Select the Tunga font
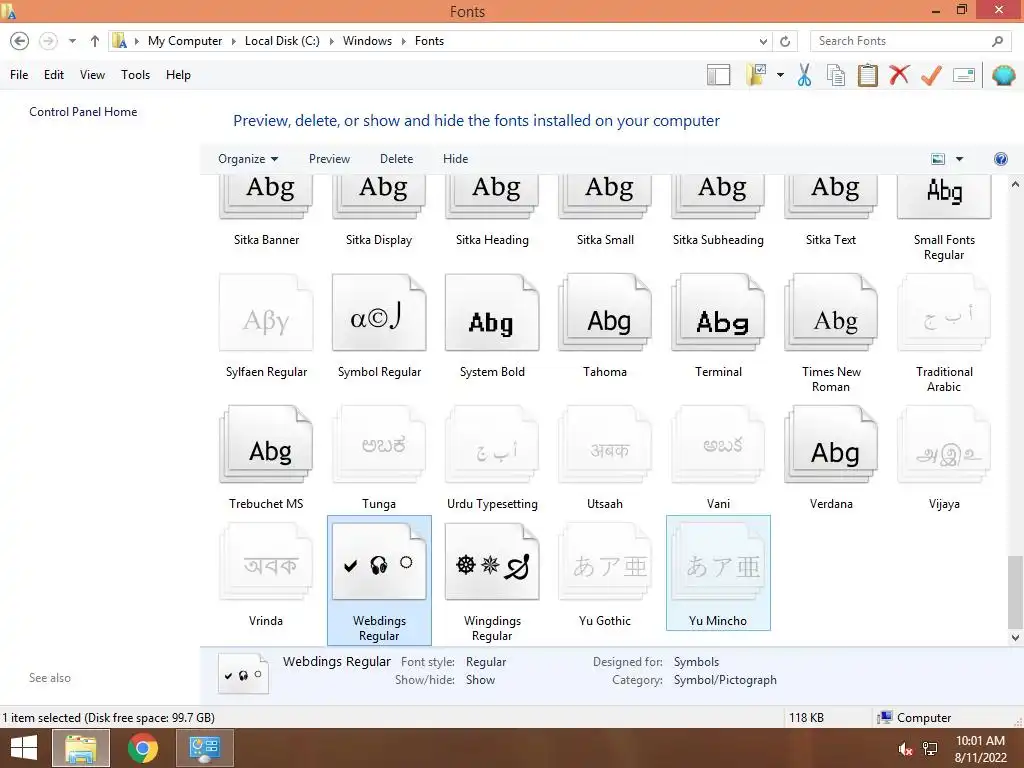Viewport: 1024px width, 768px height. (379, 458)
